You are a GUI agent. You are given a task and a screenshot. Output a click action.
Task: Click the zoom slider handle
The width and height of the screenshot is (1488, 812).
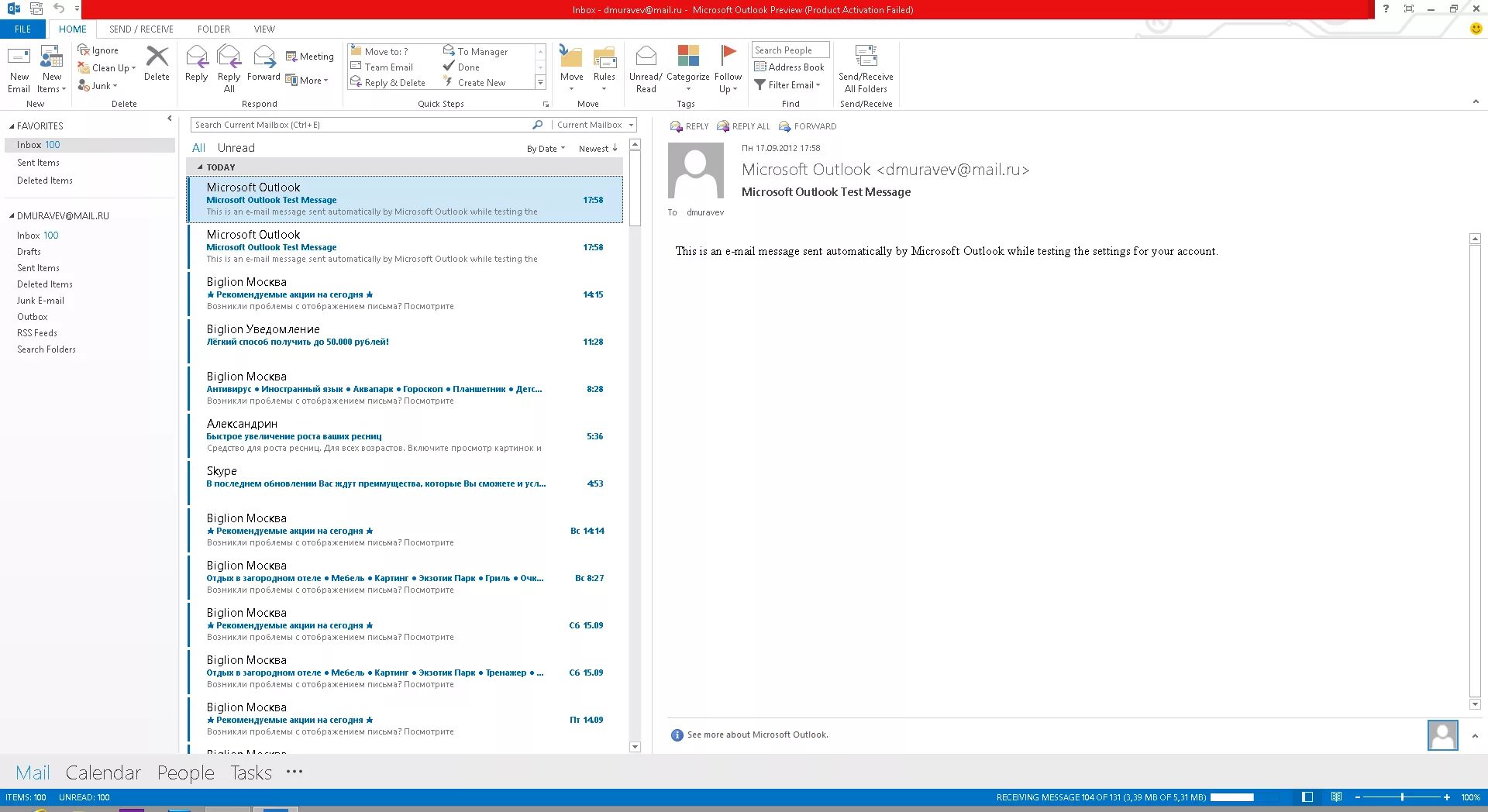tap(1402, 797)
